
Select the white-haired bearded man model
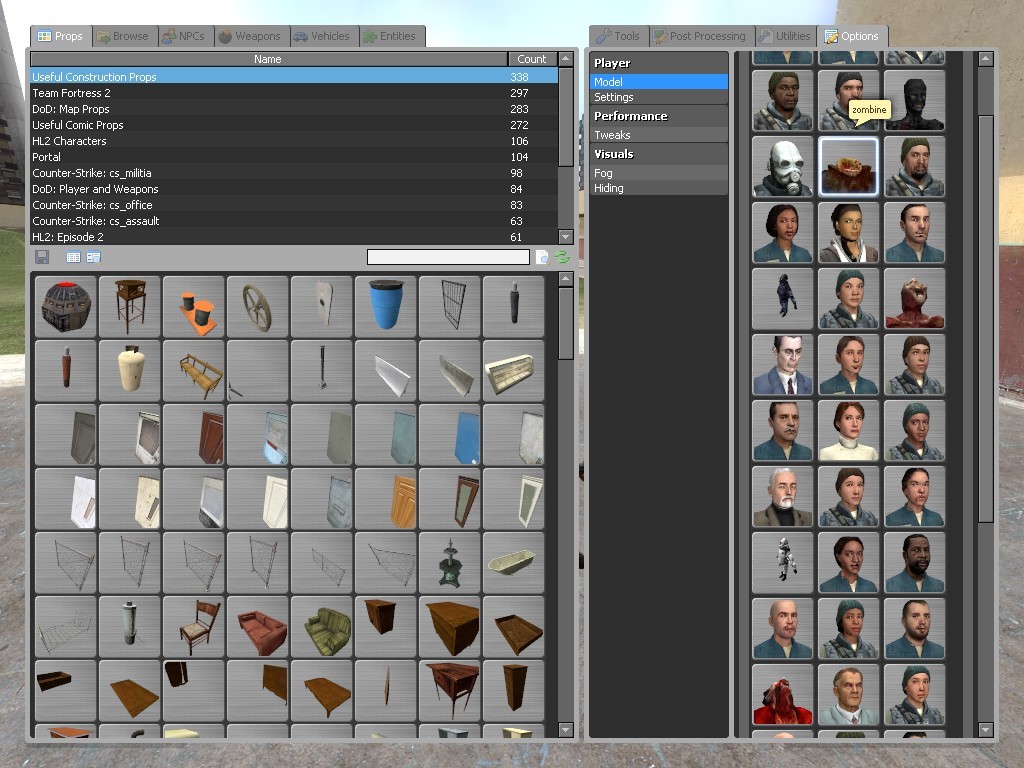click(x=782, y=496)
